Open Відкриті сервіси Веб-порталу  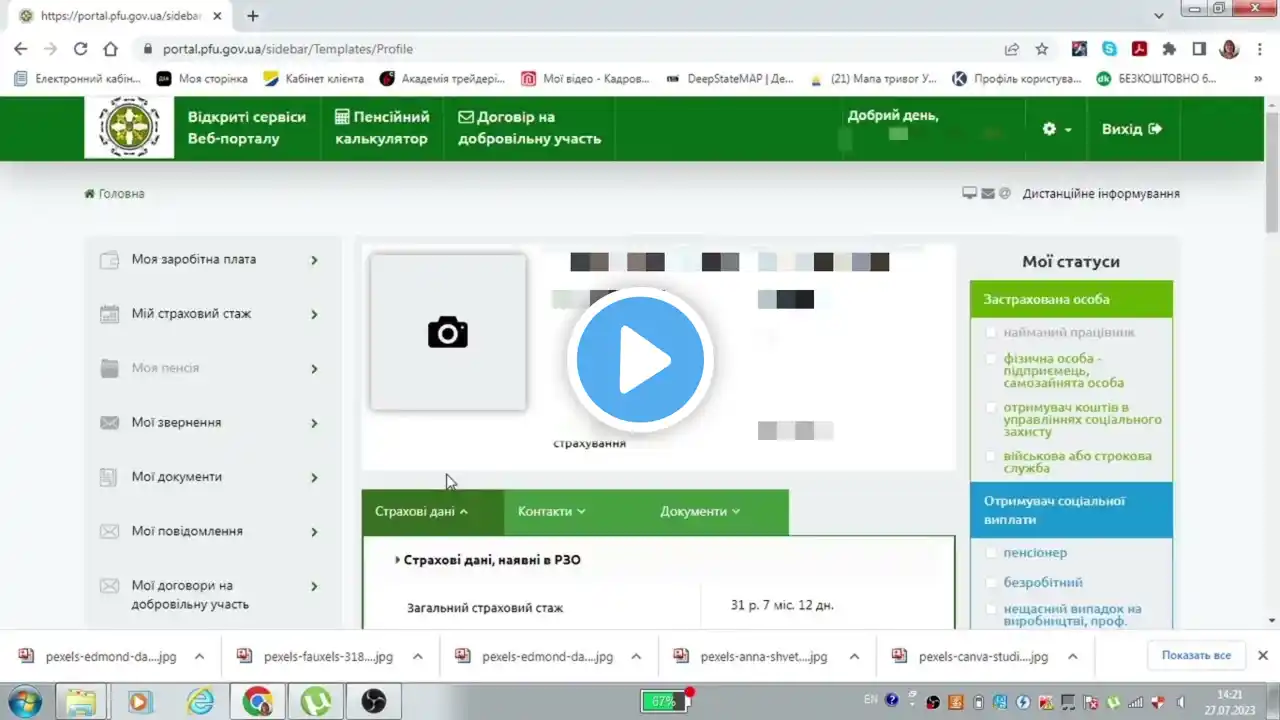click(247, 128)
